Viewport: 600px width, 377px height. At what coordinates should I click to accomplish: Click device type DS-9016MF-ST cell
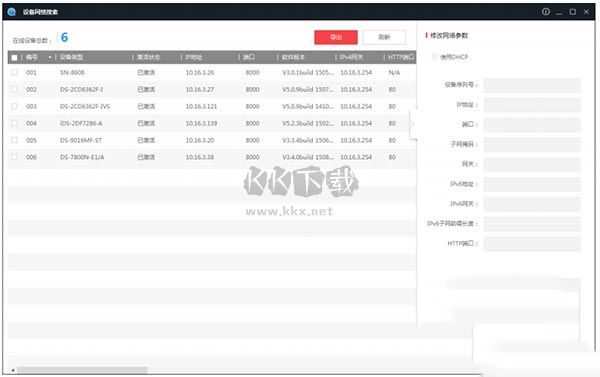click(81, 140)
